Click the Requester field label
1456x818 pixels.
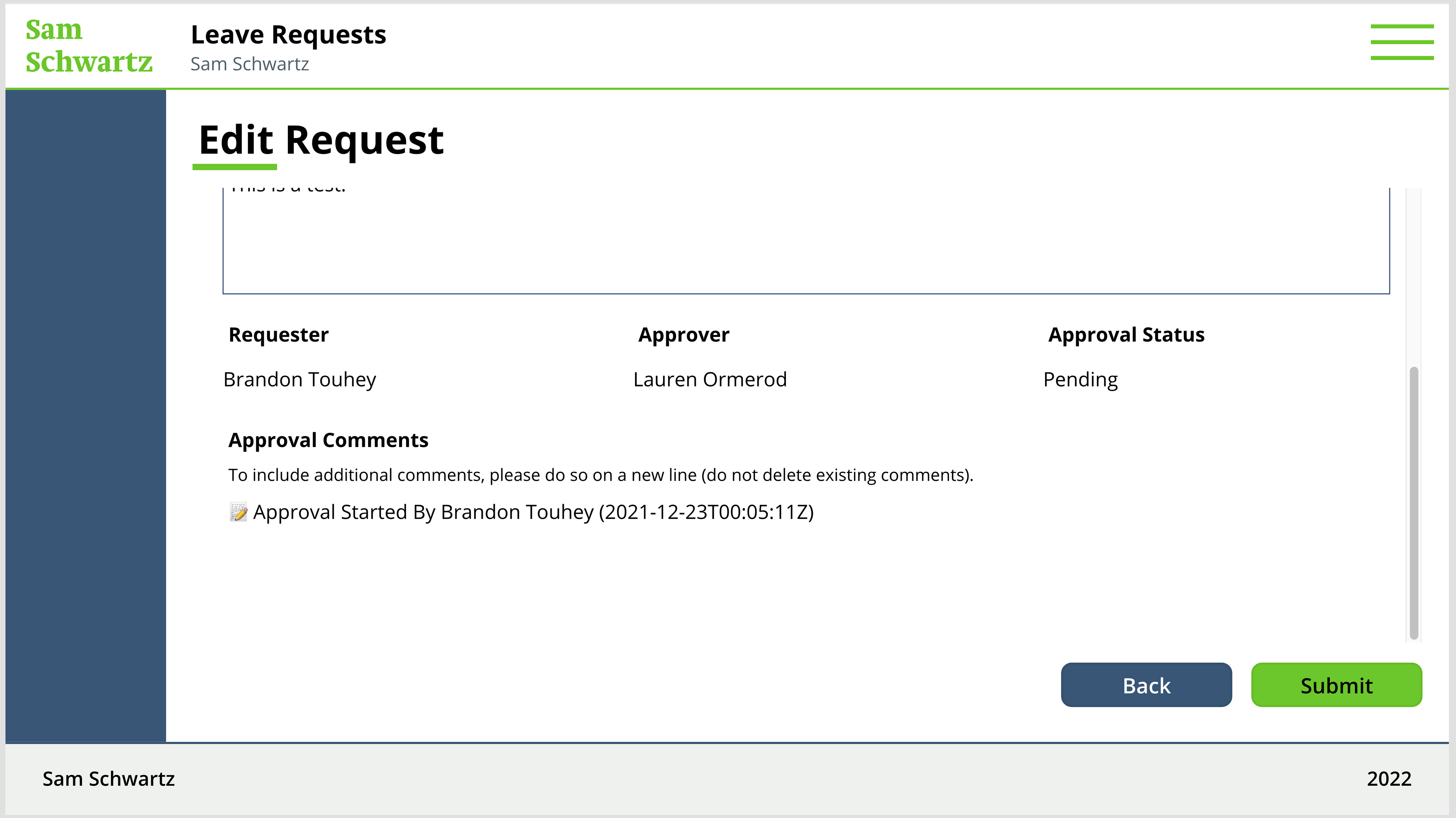pos(278,334)
